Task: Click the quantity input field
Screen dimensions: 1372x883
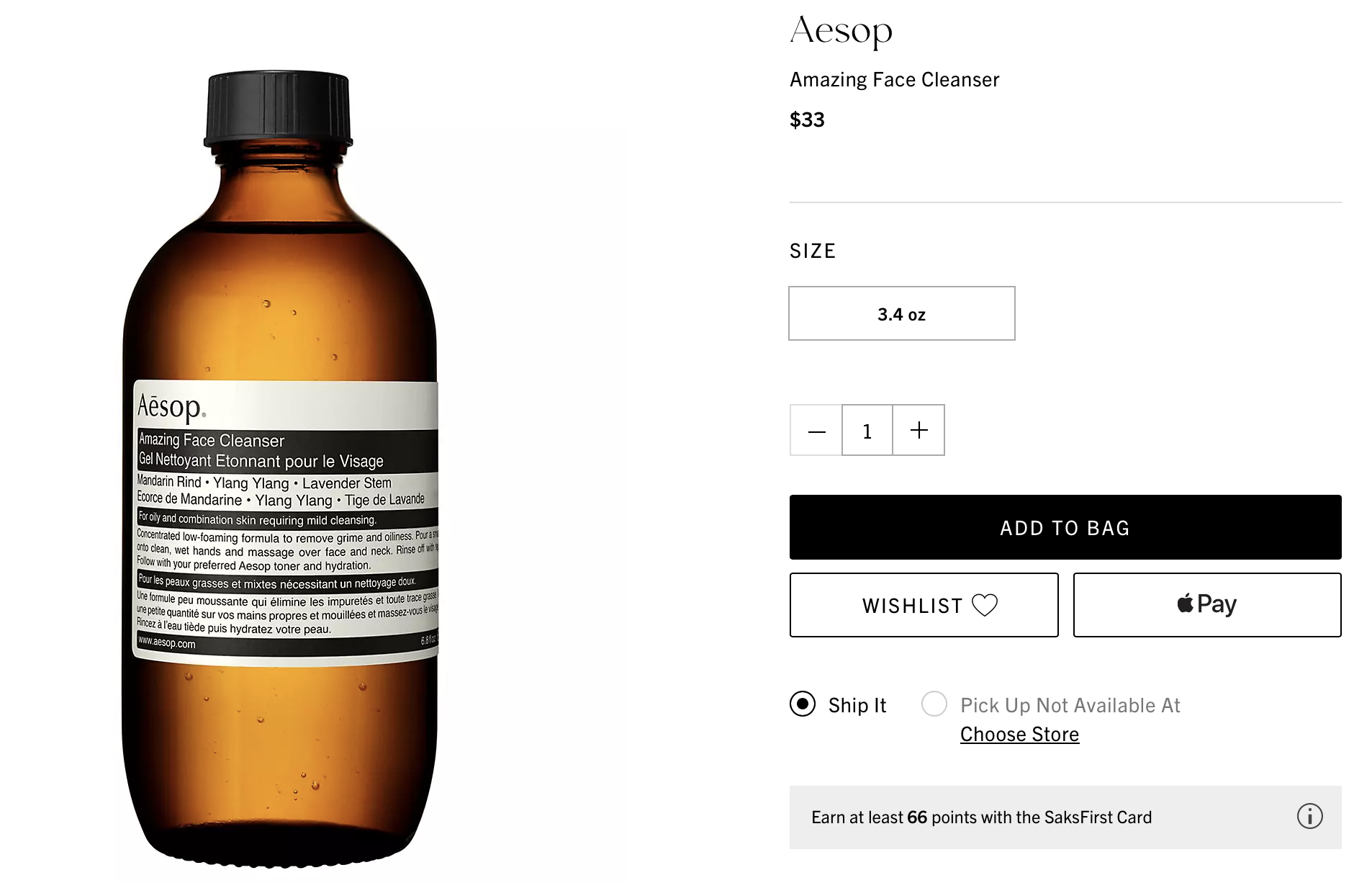Action: point(867,431)
